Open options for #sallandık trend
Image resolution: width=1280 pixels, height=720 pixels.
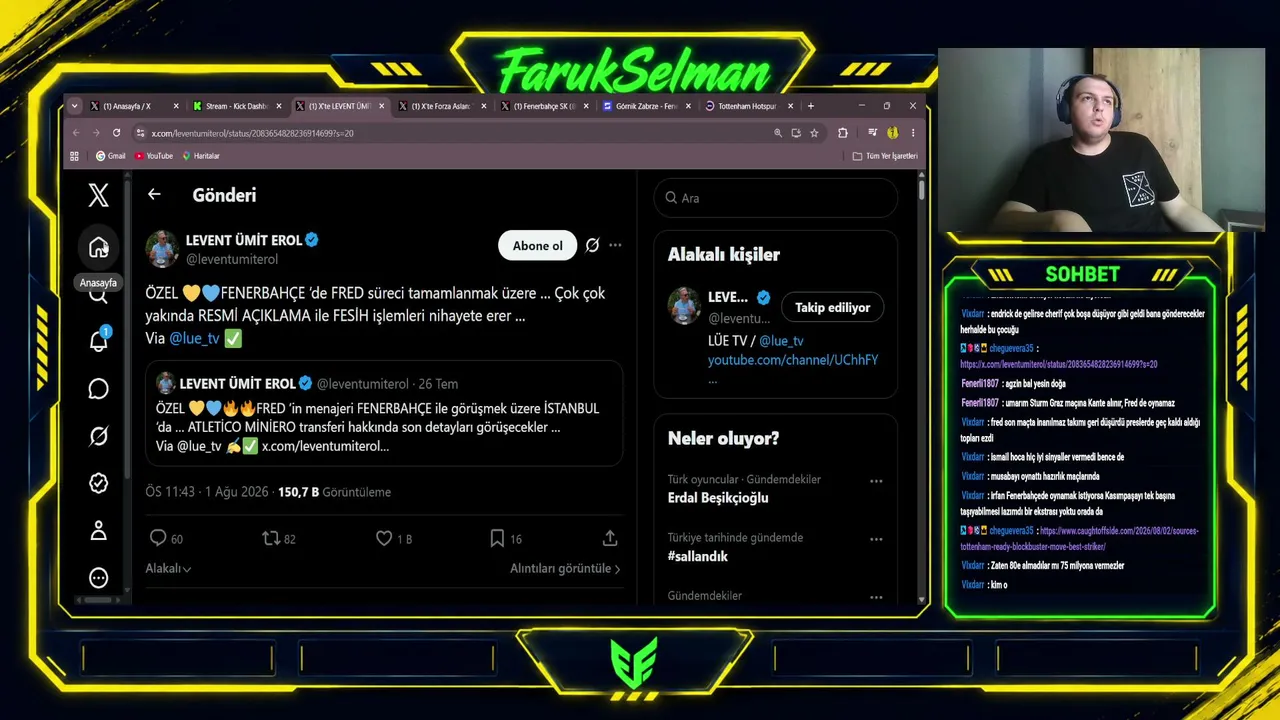click(x=876, y=539)
